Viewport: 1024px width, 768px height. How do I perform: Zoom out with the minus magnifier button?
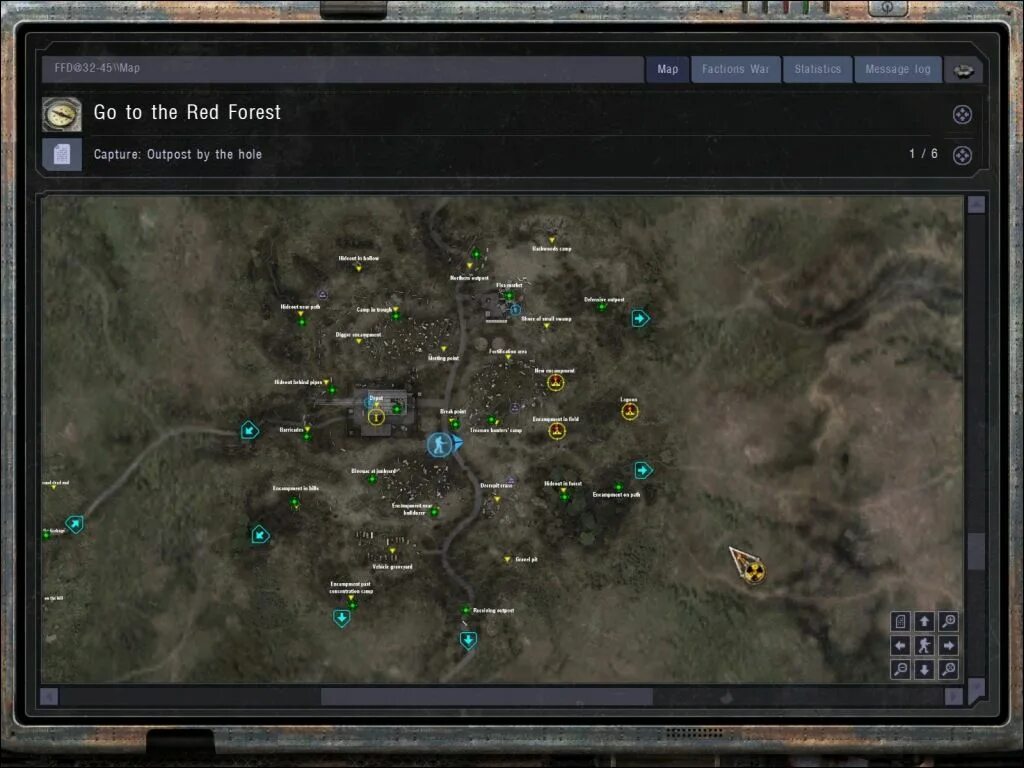coord(901,669)
